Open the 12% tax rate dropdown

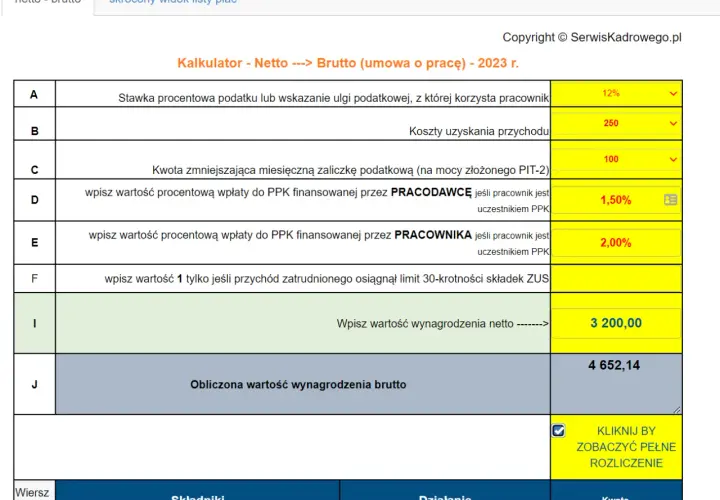point(616,93)
